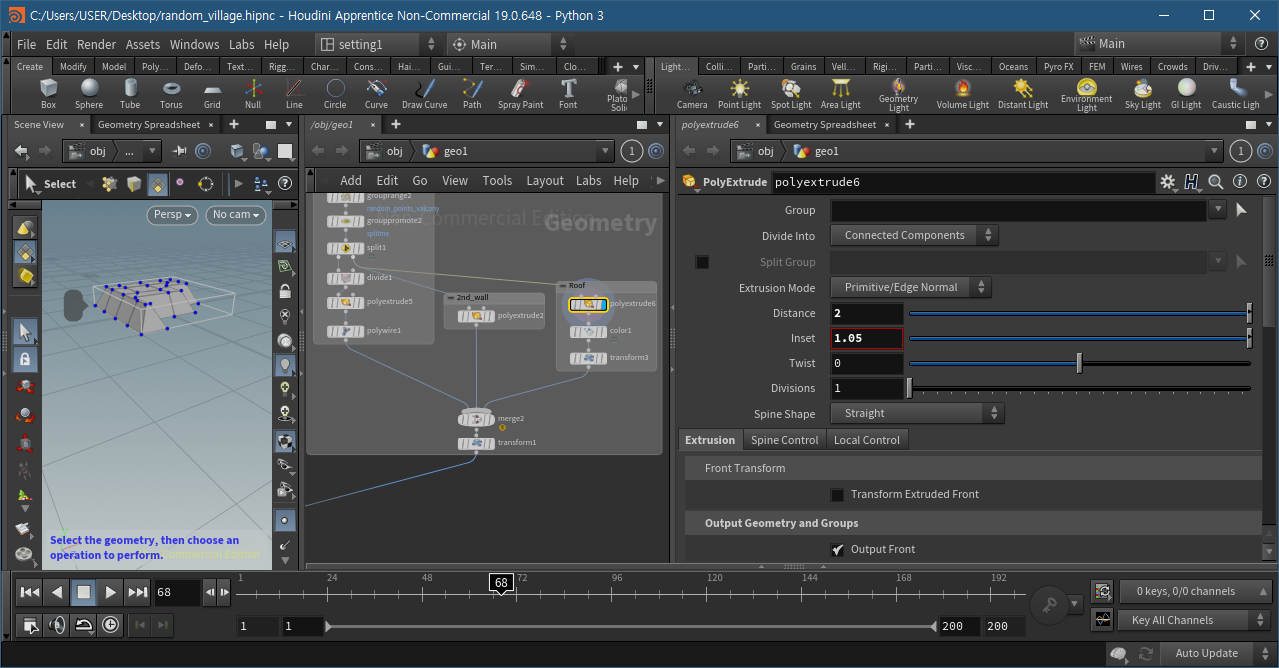This screenshot has width=1279, height=668.
Task: Click the node name field polyextrude6
Action: tap(964, 182)
